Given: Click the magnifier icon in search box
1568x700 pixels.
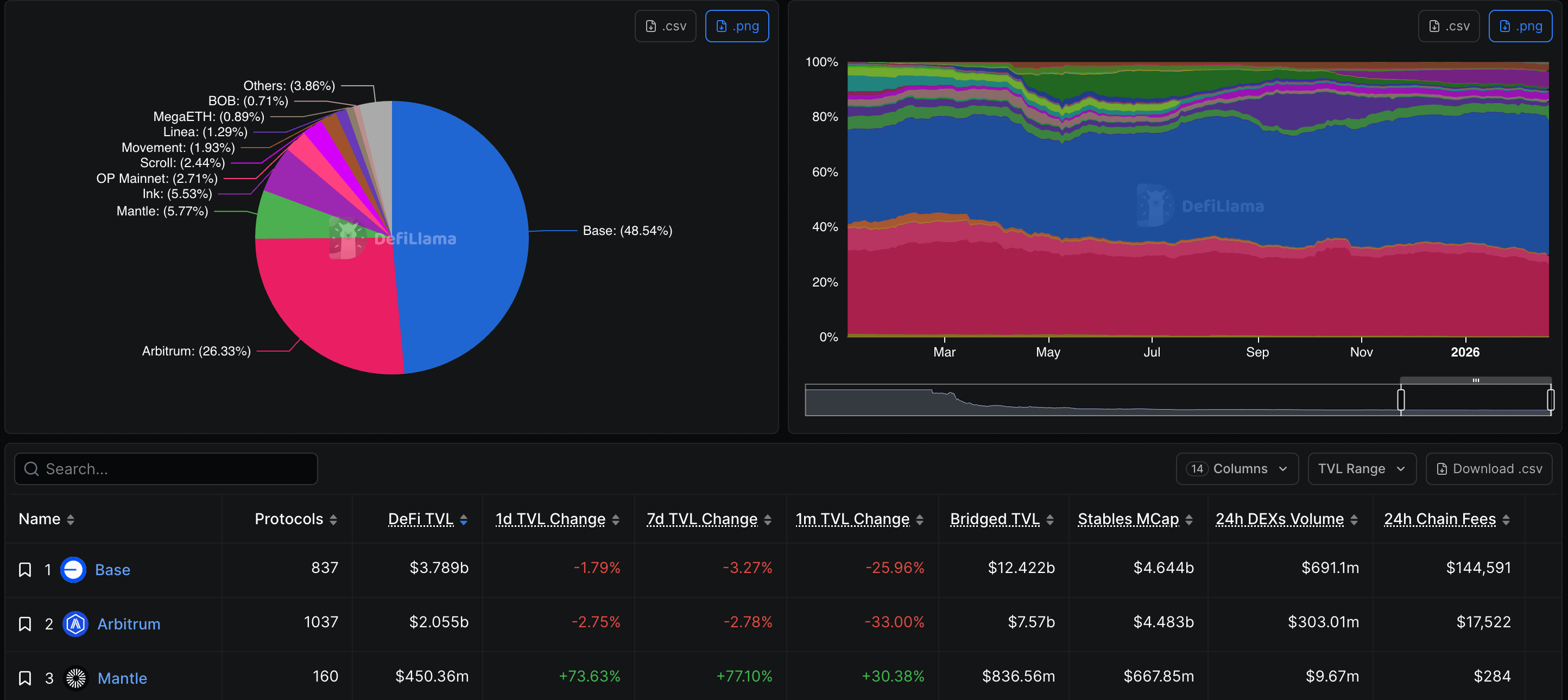Looking at the screenshot, I should click(x=31, y=468).
